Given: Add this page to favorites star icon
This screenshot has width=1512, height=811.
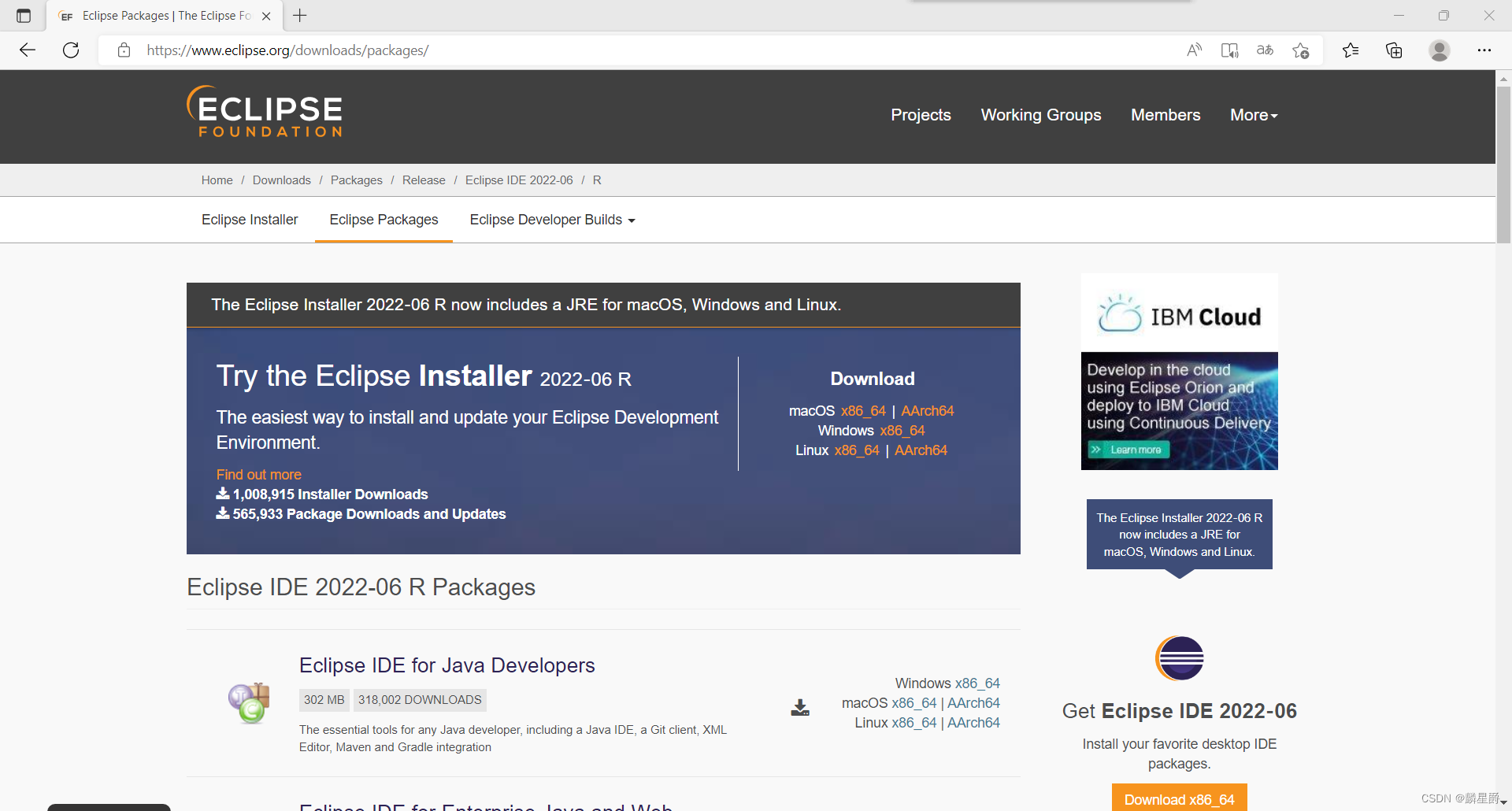Looking at the screenshot, I should click(x=1300, y=50).
